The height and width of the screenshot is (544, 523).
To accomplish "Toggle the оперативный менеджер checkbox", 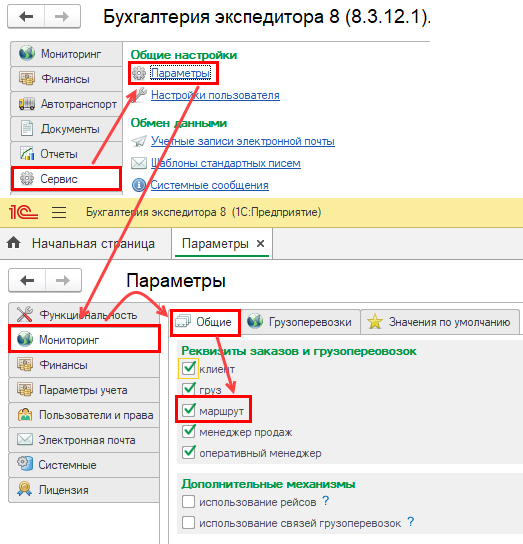I will (x=188, y=452).
